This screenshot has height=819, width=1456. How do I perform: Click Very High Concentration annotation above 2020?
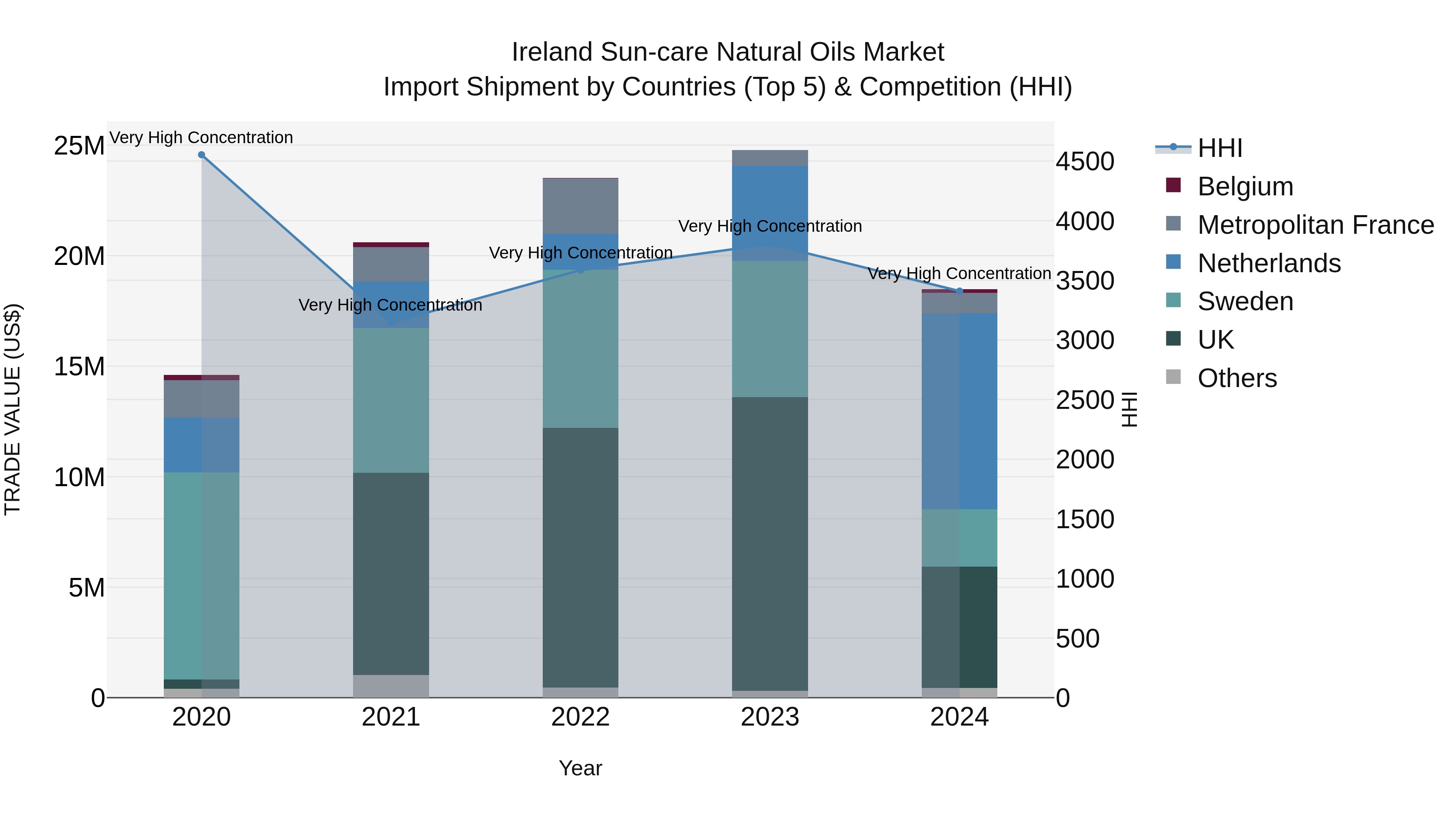point(201,138)
